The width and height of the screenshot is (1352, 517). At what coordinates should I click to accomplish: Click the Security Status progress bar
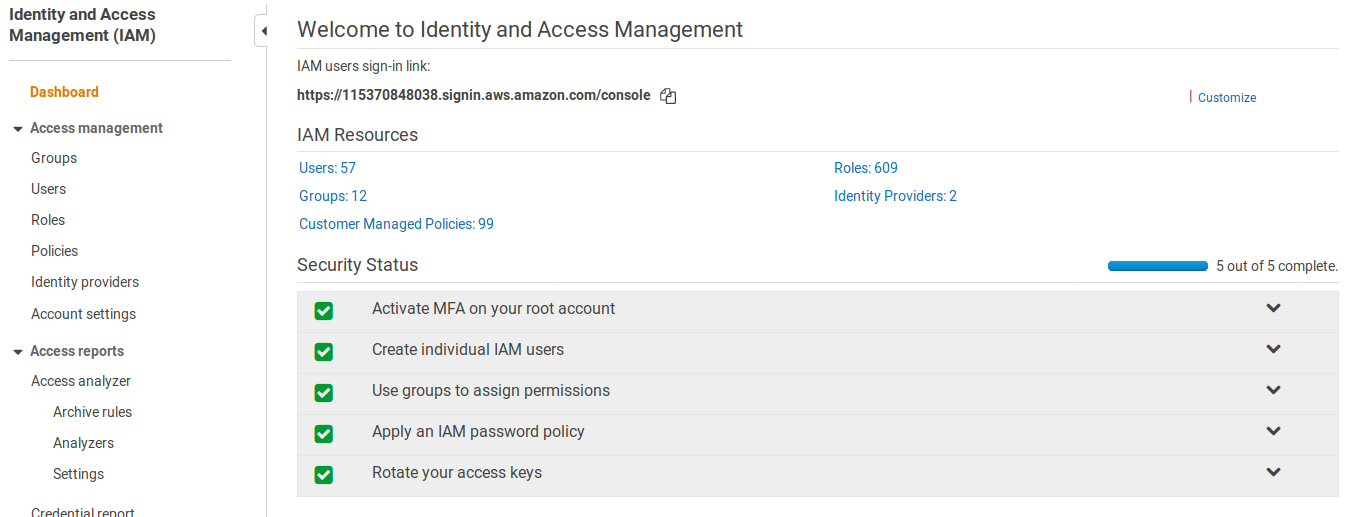1157,266
